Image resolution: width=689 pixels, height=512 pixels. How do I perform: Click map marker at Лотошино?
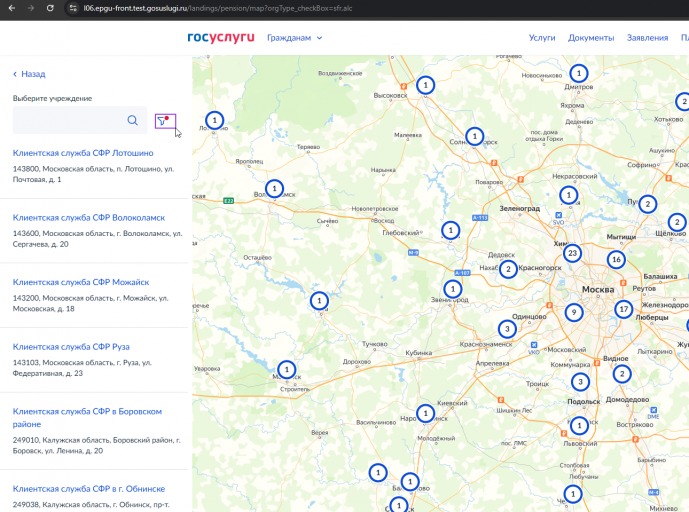tap(214, 120)
